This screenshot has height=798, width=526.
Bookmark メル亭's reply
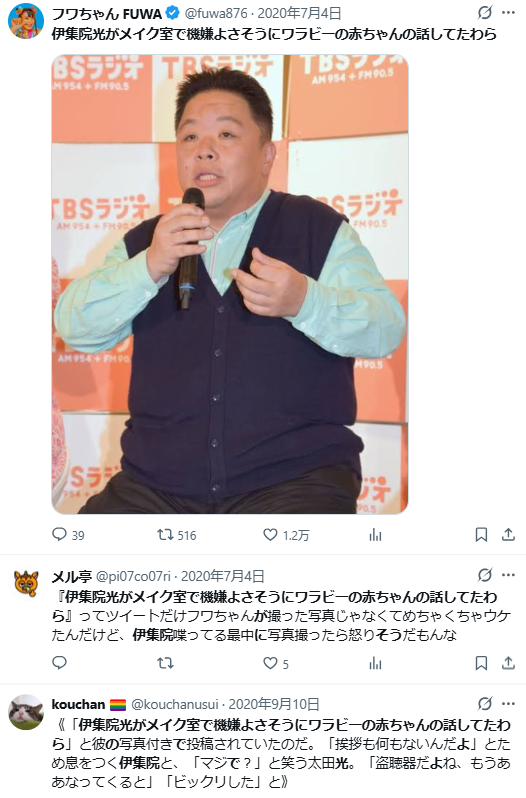pyautogui.click(x=481, y=663)
